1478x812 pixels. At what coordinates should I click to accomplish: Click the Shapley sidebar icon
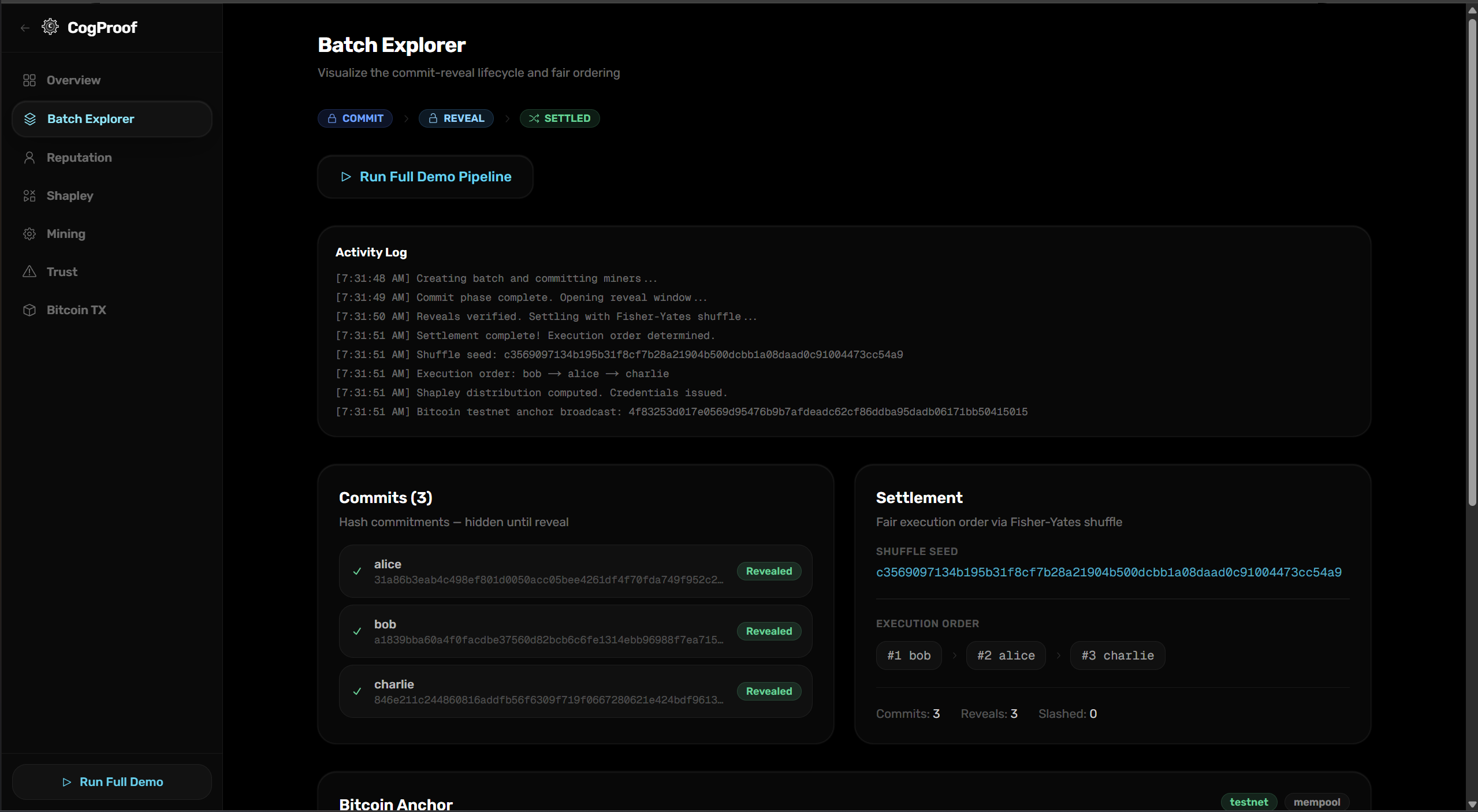(29, 196)
